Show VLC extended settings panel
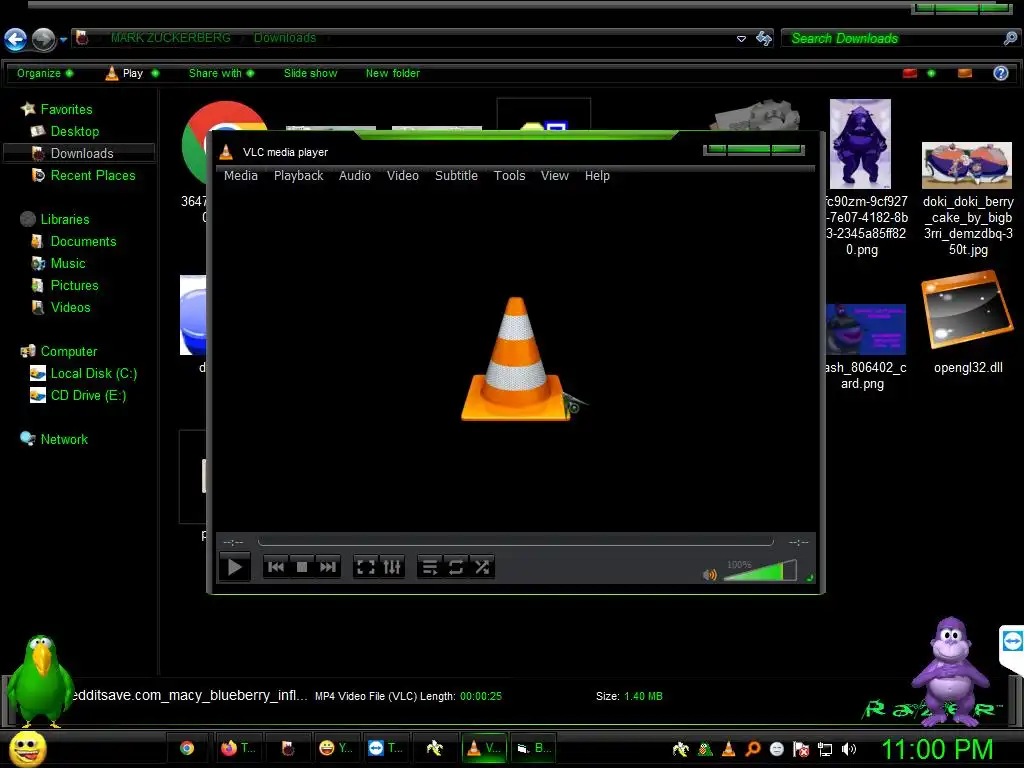Screen dimensions: 1024x768 (x=392, y=567)
